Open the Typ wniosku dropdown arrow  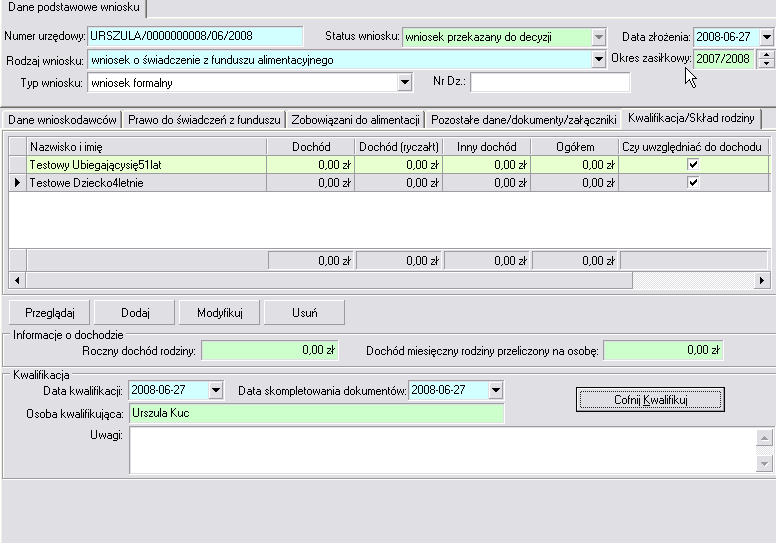[404, 83]
